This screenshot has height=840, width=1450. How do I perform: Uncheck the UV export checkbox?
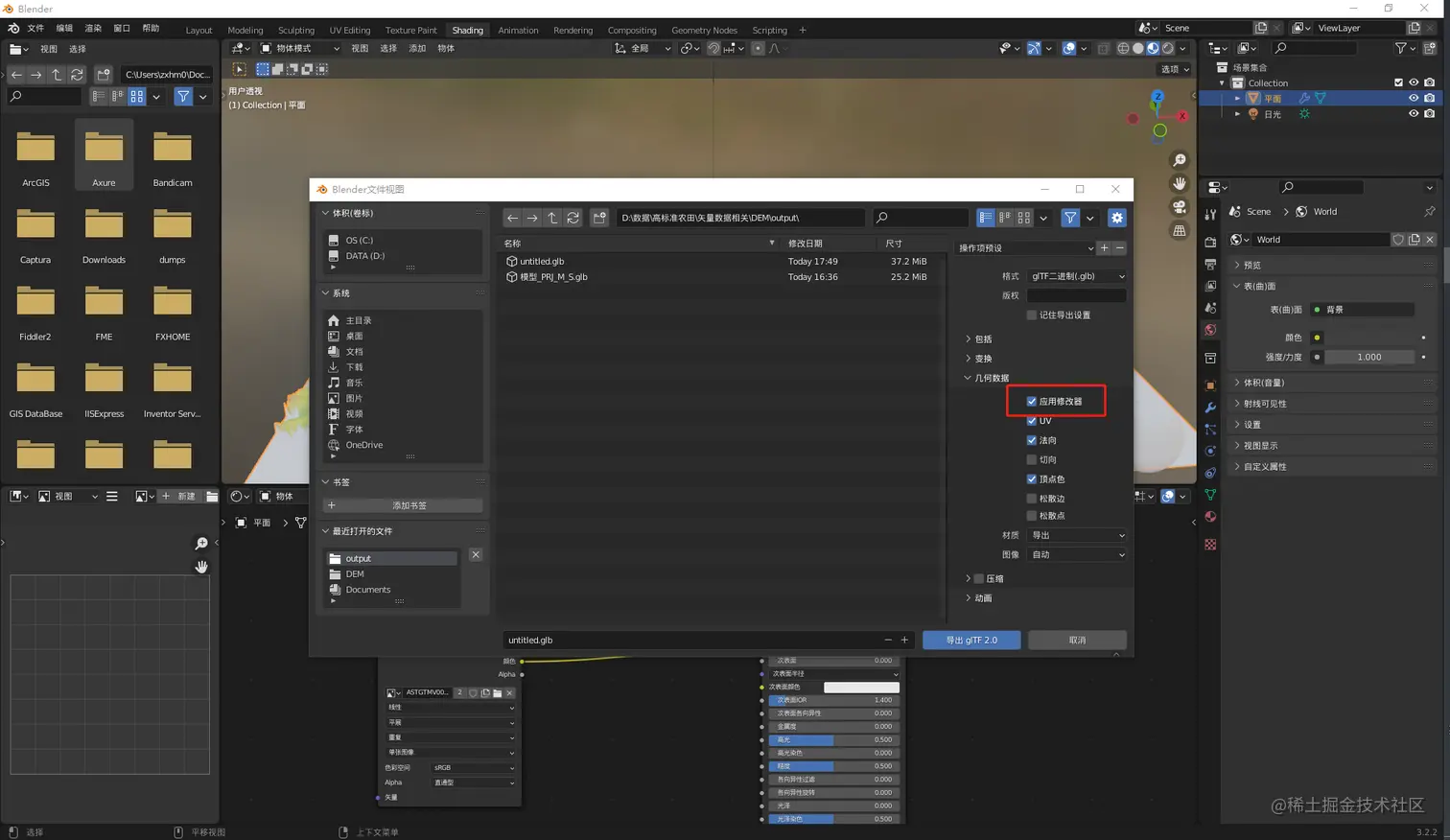coord(1032,420)
